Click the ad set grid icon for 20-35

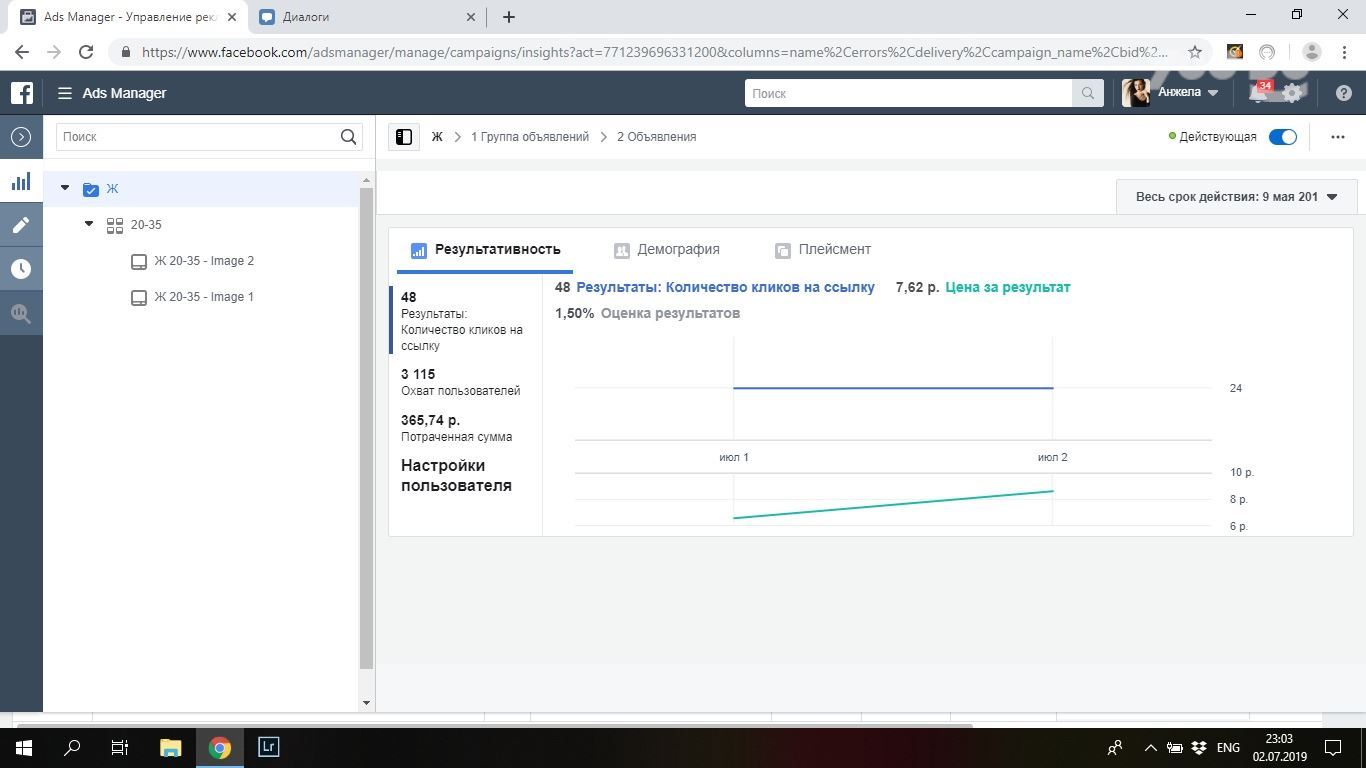pos(115,225)
